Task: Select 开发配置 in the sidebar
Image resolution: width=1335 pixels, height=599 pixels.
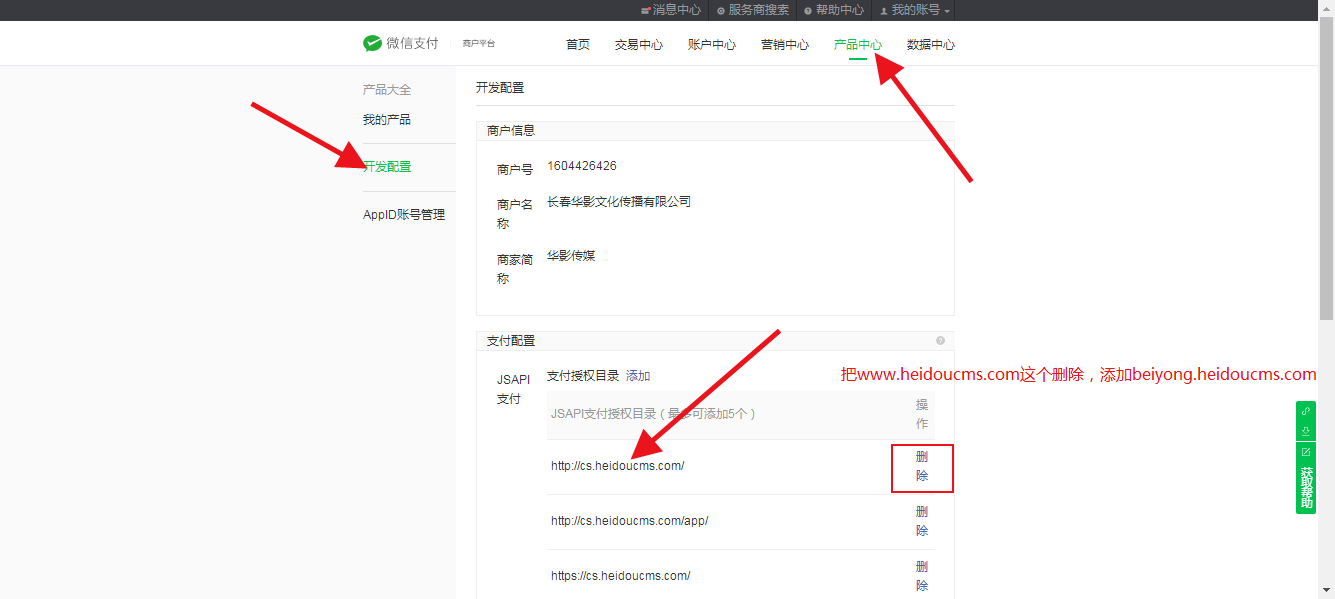Action: tap(387, 167)
